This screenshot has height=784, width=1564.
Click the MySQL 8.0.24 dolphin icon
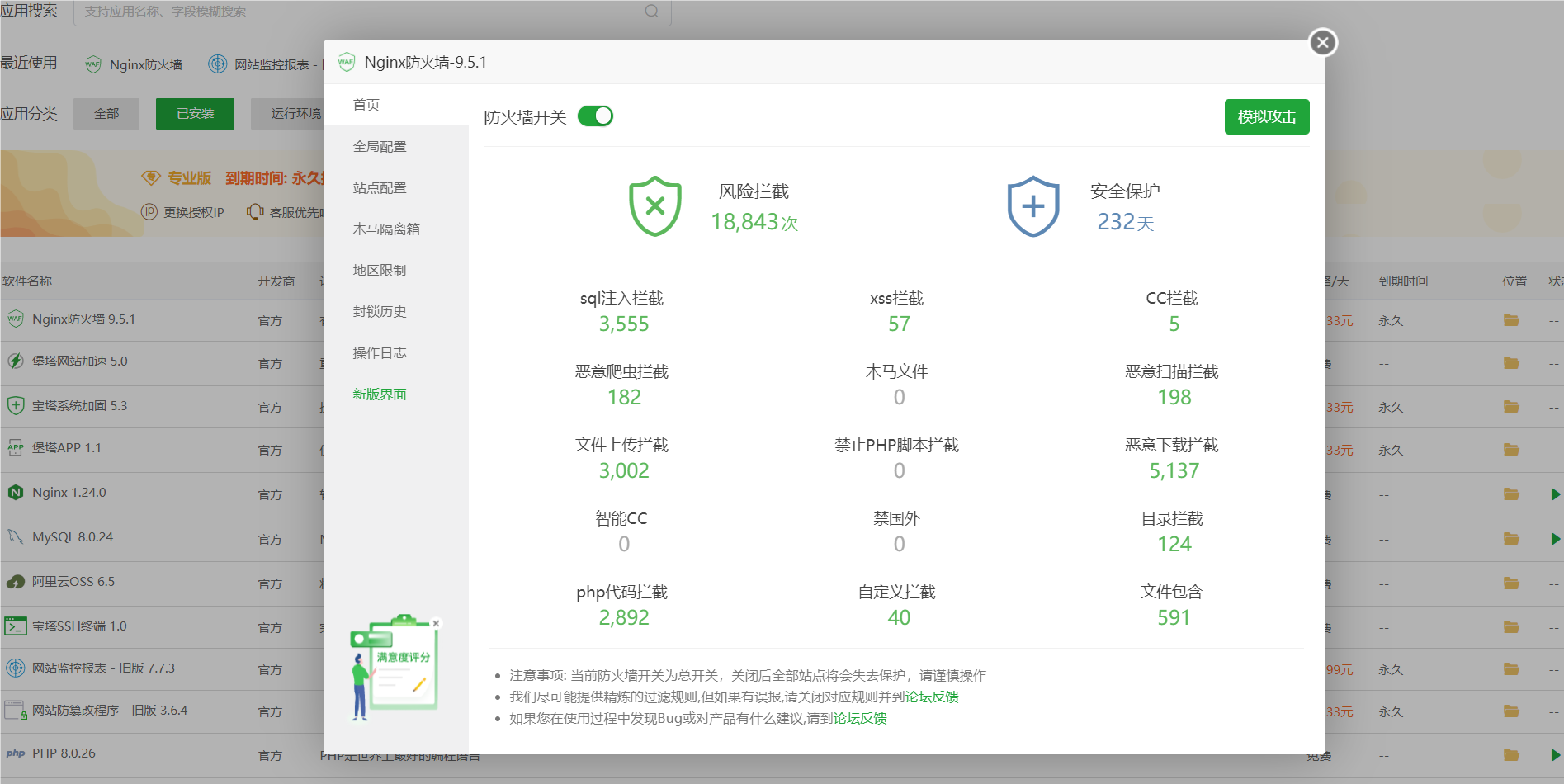pyautogui.click(x=16, y=537)
